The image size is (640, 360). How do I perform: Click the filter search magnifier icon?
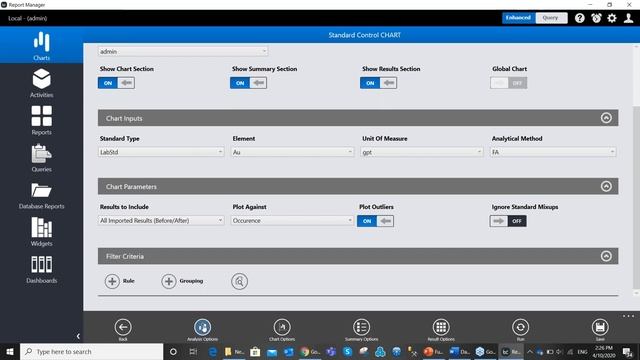[239, 281]
